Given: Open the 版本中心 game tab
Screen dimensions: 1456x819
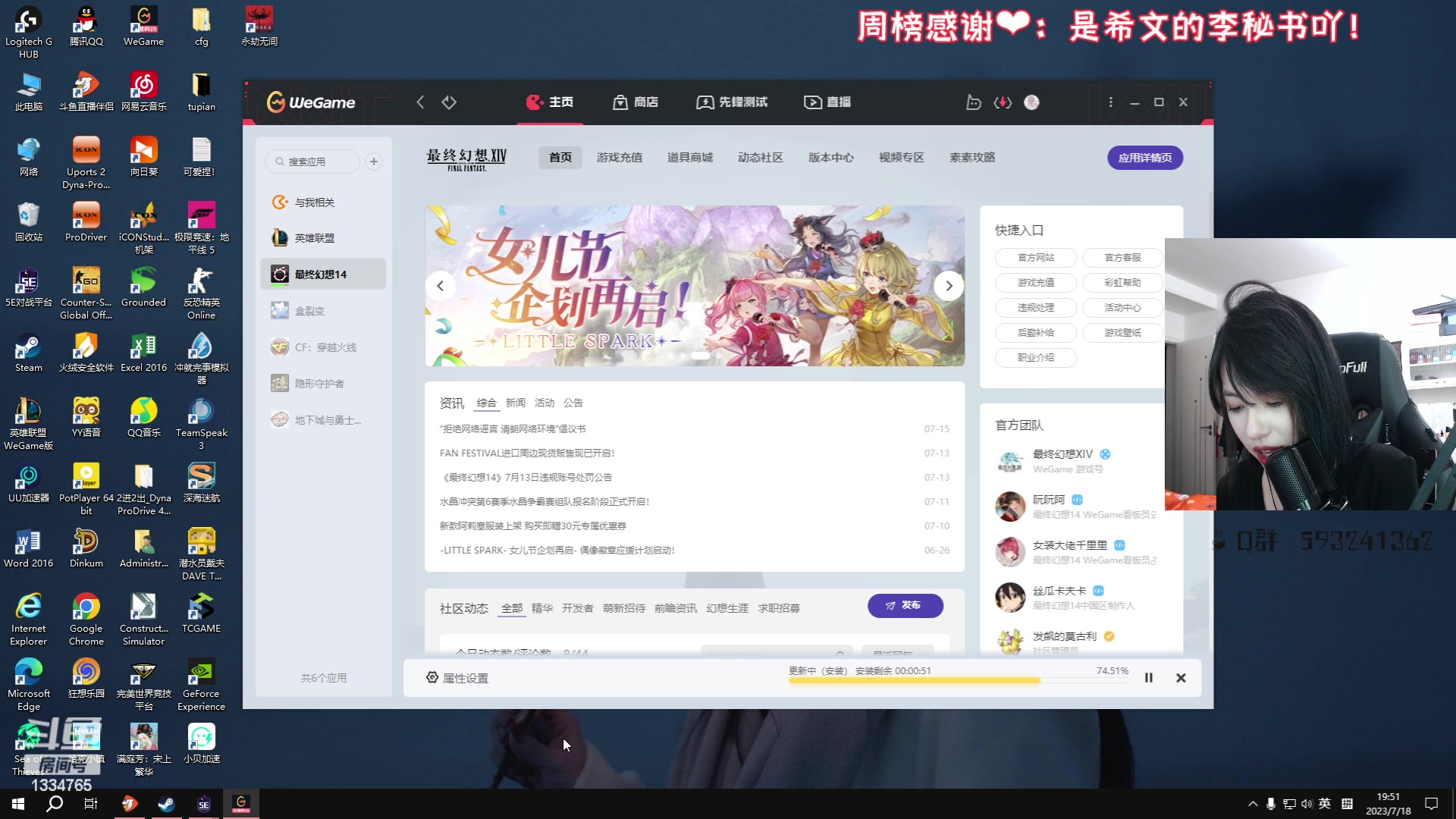Looking at the screenshot, I should click(831, 157).
